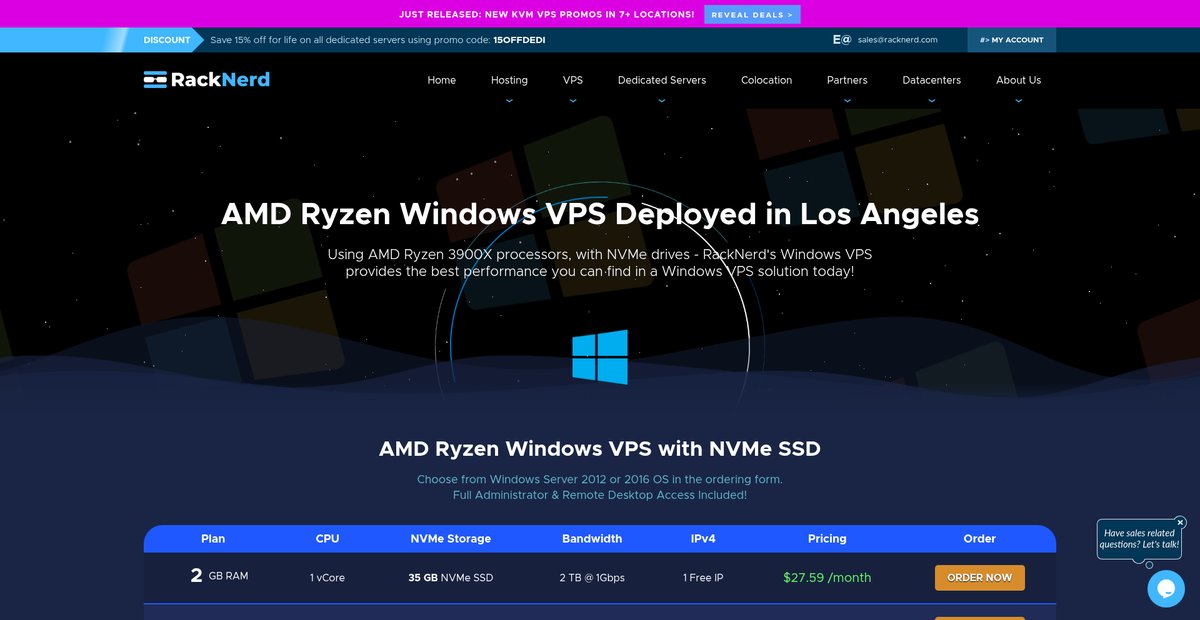Screen dimensions: 1200x620
Task: Expand the chevron under Hosting
Action: 509,100
